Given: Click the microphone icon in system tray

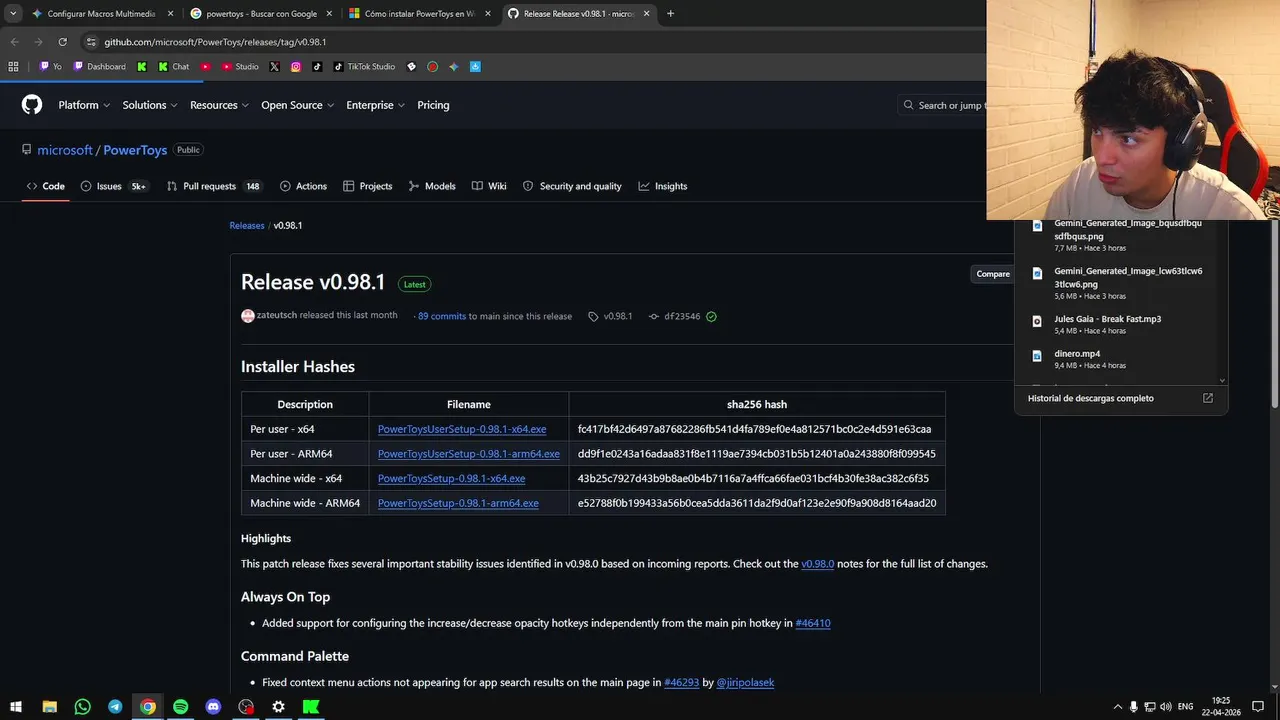Looking at the screenshot, I should coord(1133,707).
